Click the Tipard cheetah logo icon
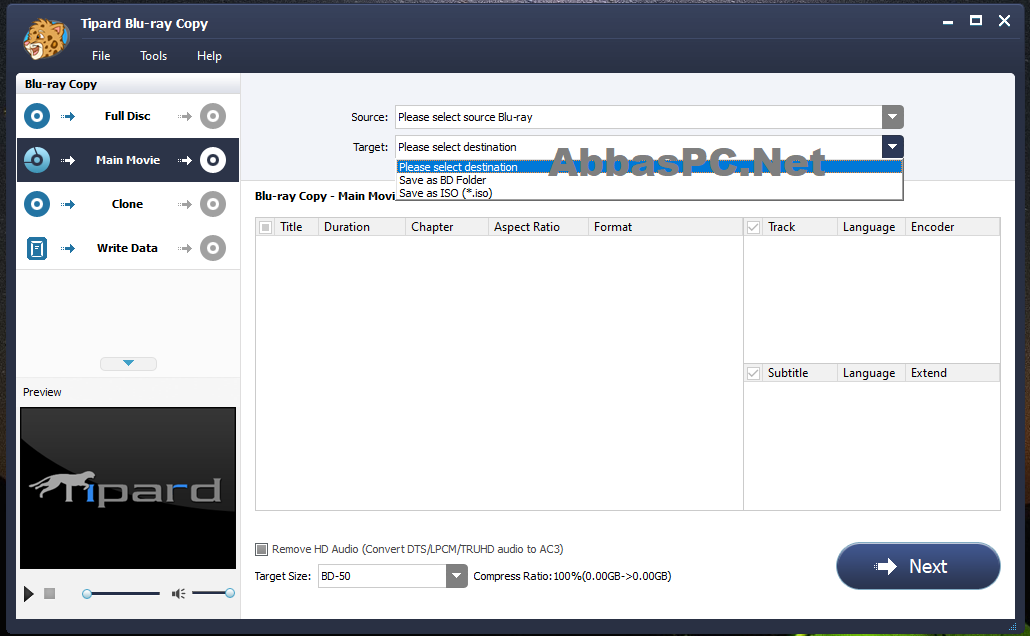1030x636 pixels. (46, 38)
